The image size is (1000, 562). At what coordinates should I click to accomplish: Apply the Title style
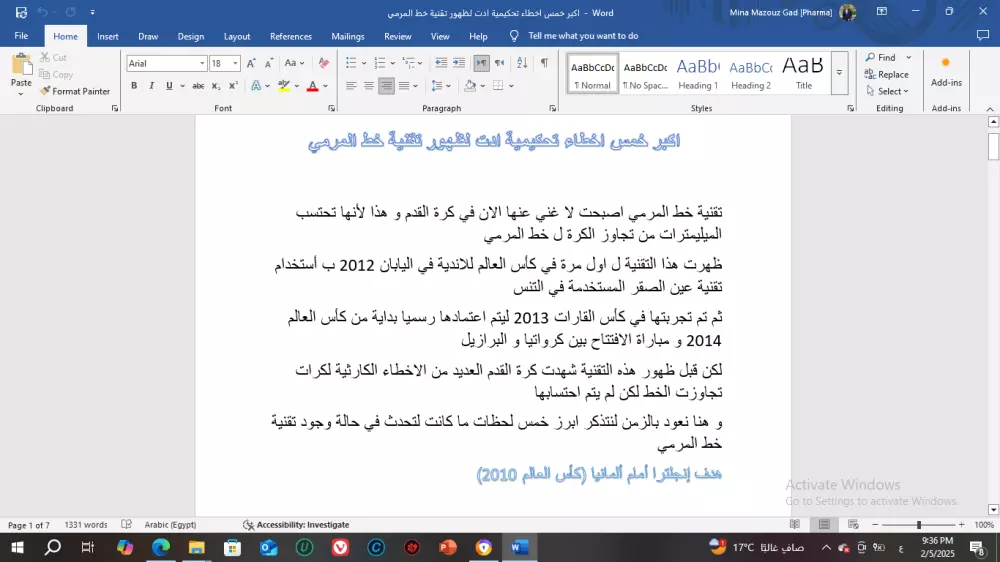(804, 73)
